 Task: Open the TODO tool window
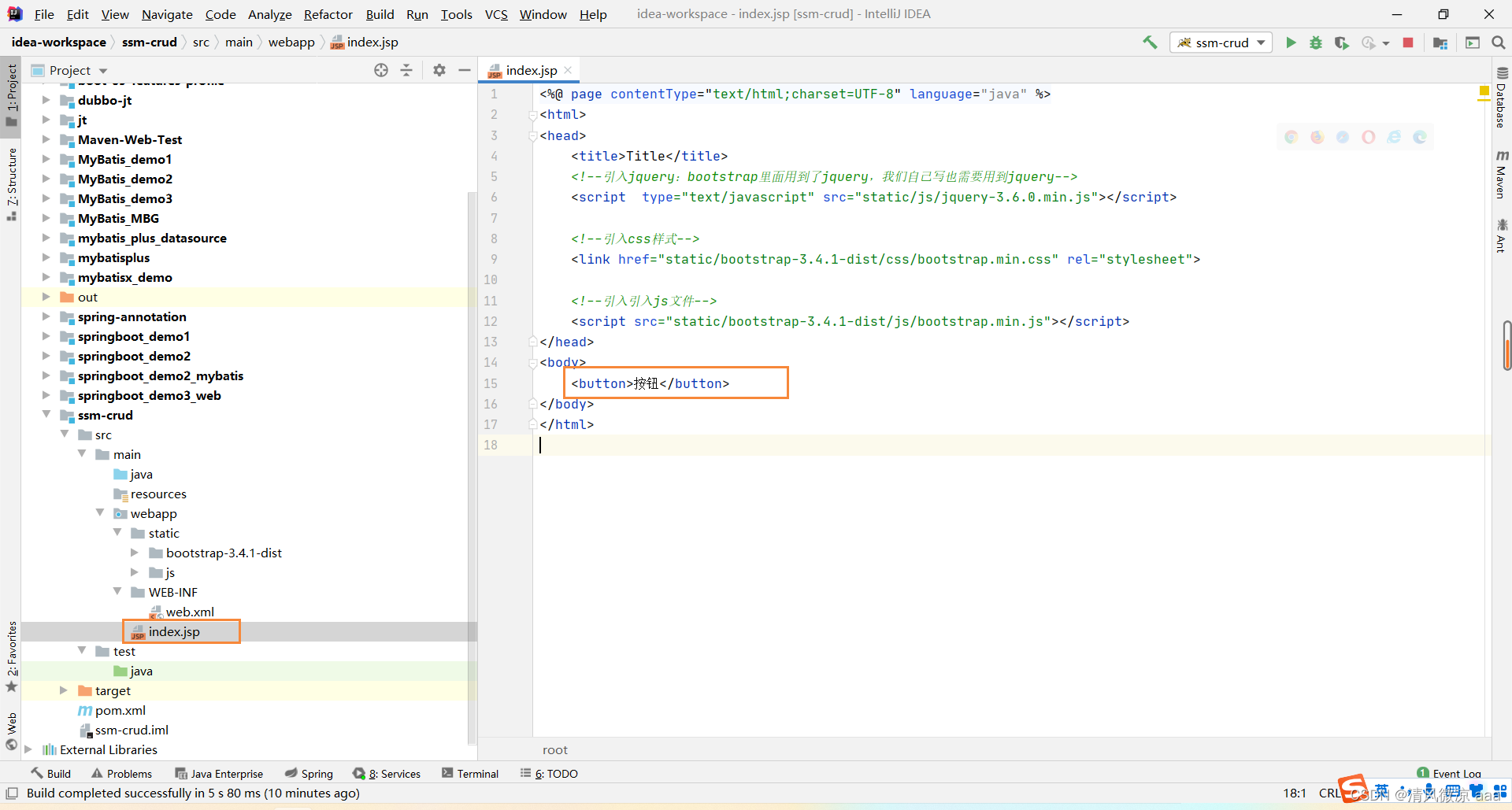pos(549,774)
